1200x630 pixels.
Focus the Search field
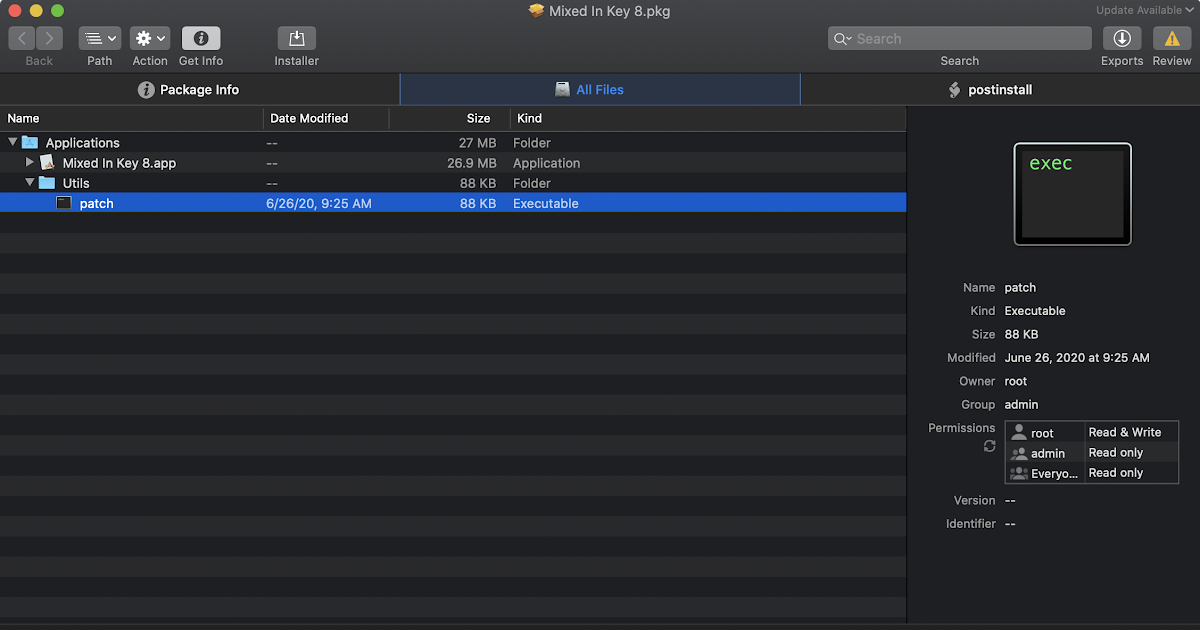point(960,39)
